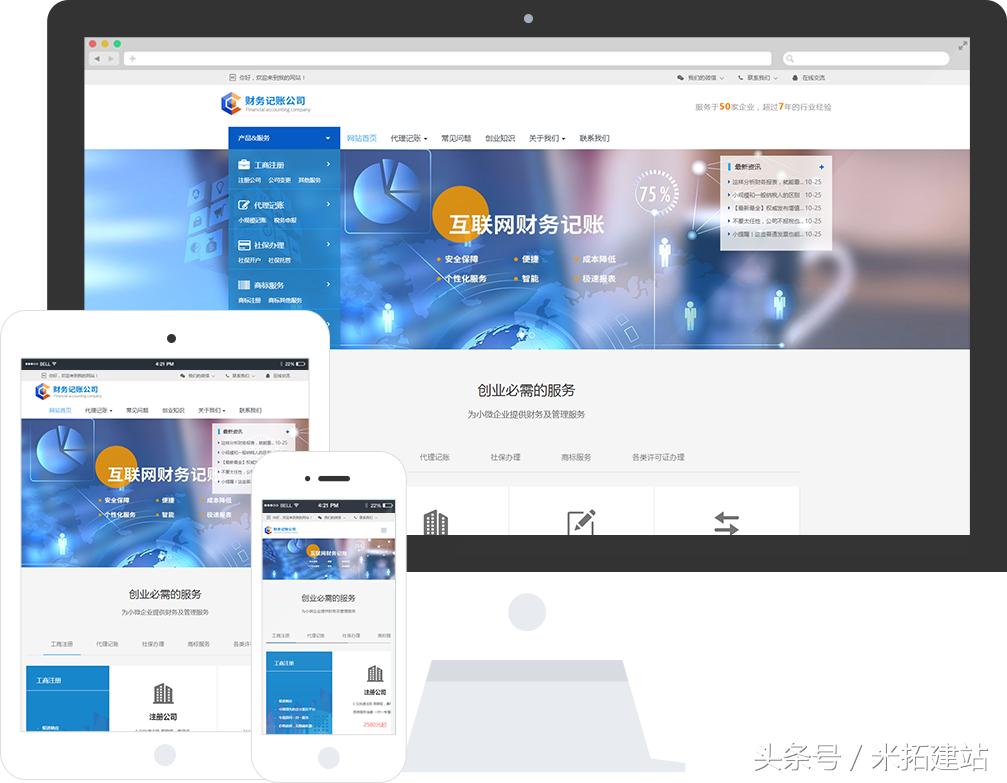Screen dimensions: 1007x783
Task: Select the 工商注册 briefcase icon in sidebar
Action: [244, 164]
